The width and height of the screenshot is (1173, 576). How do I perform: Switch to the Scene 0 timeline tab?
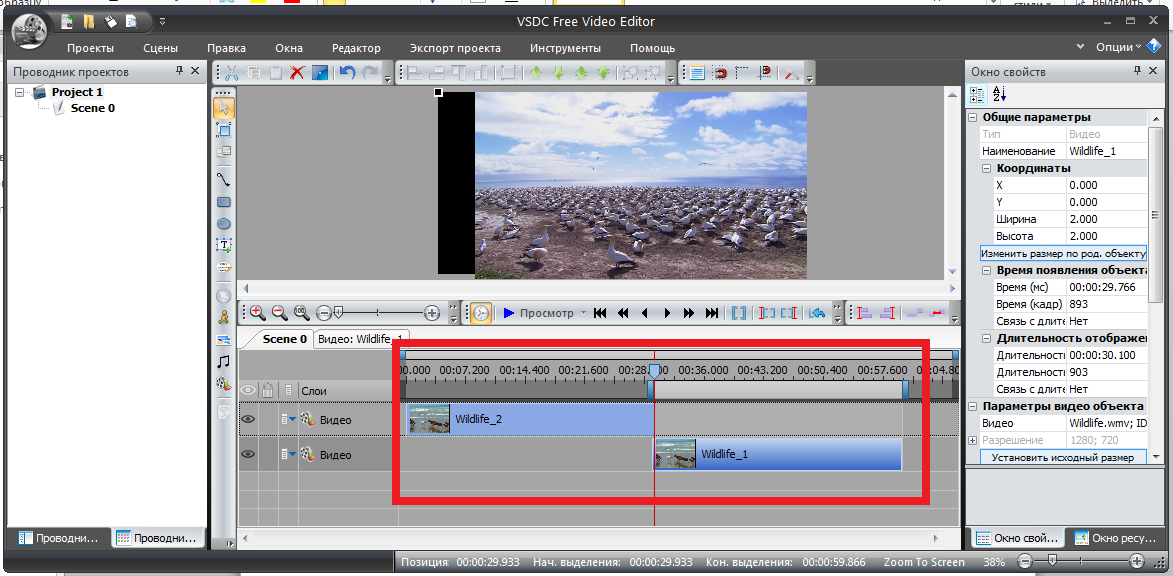(x=284, y=339)
